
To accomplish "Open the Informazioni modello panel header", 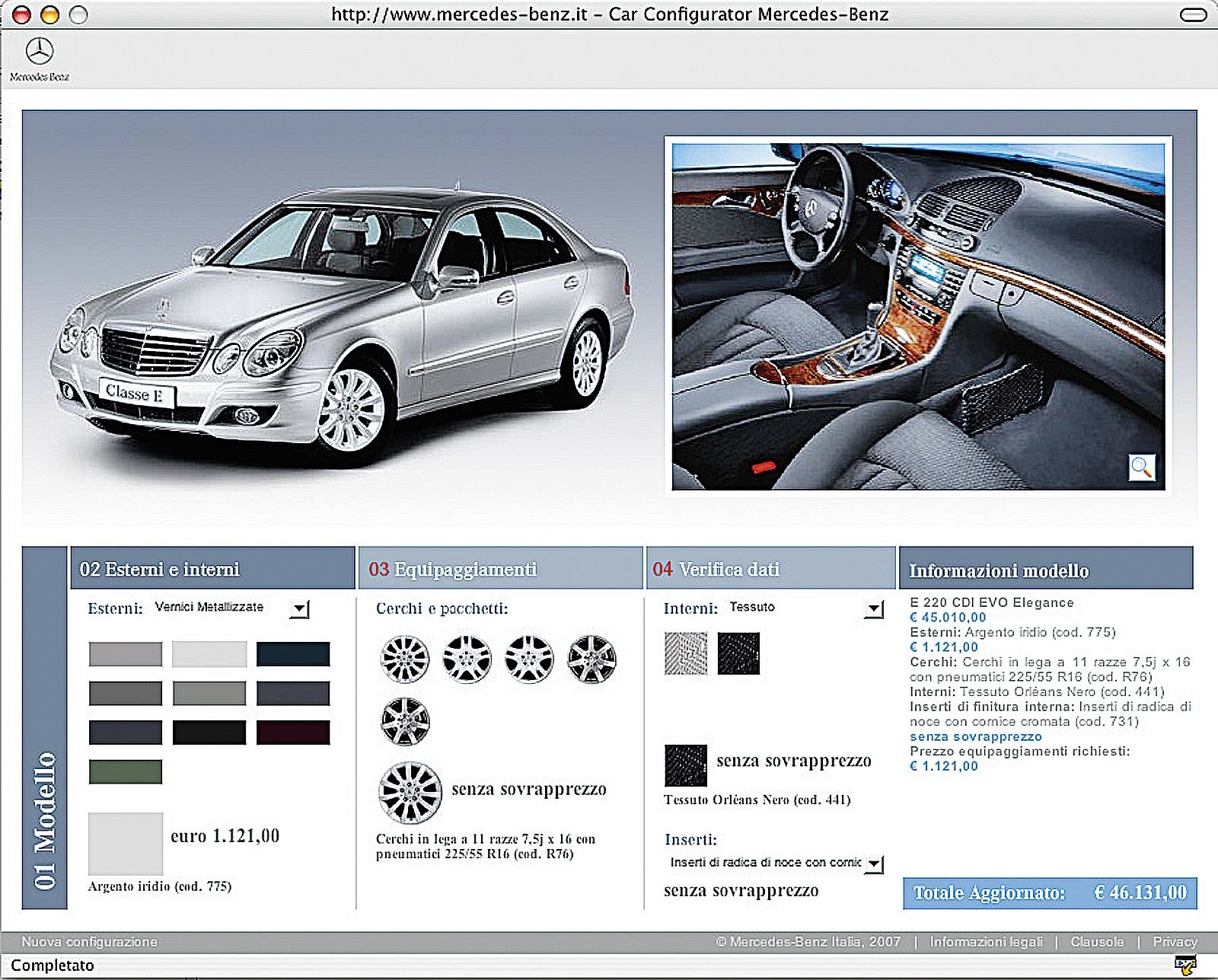I will 1046,568.
